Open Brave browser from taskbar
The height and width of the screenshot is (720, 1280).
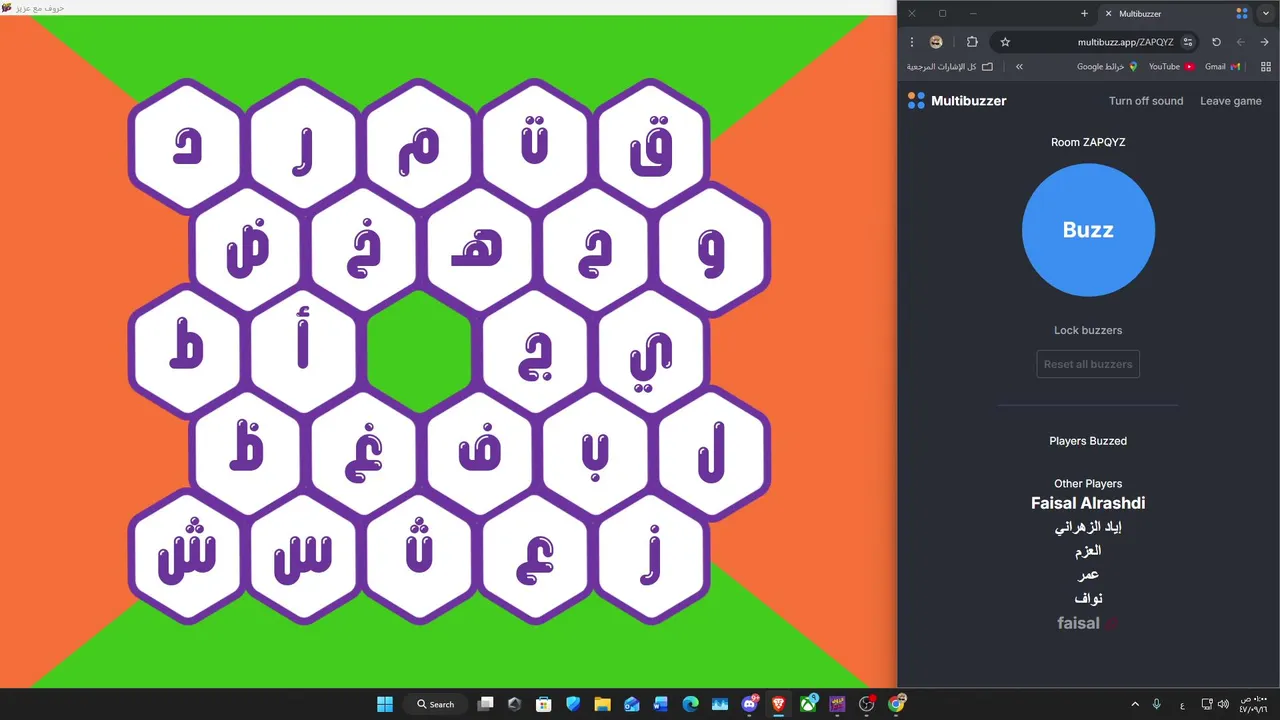point(779,704)
